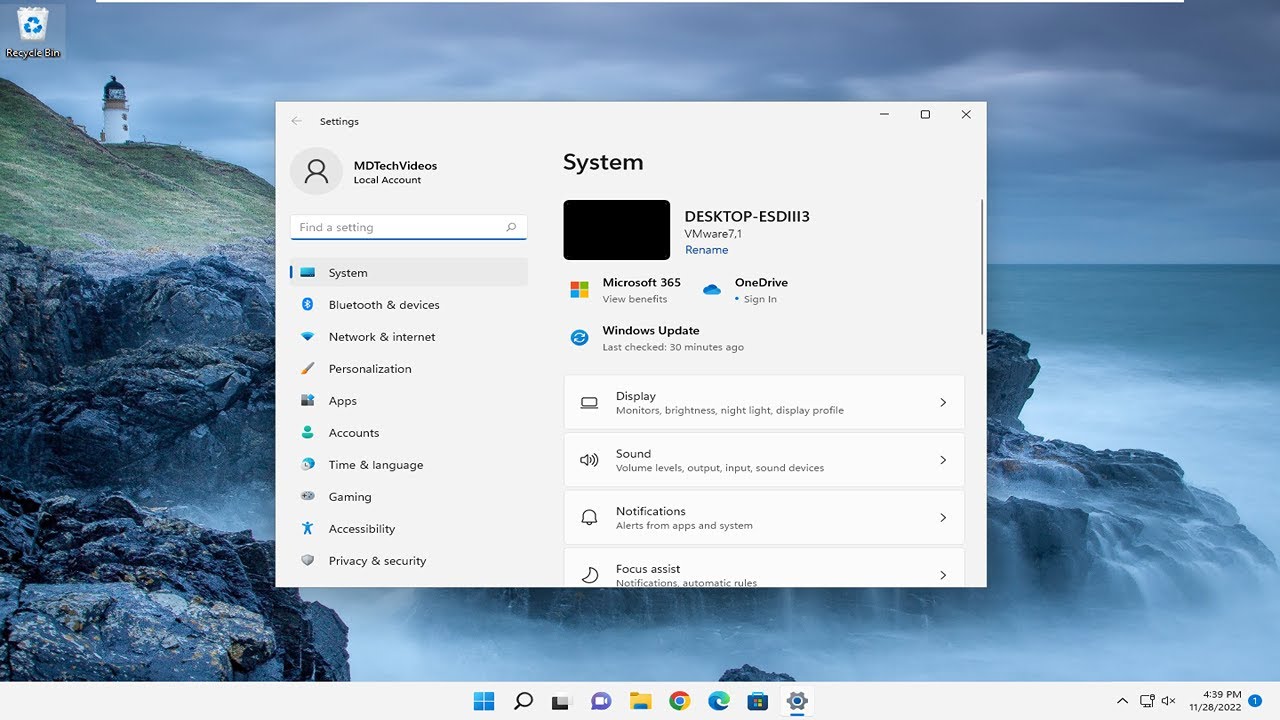1280x720 pixels.
Task: Open Apps settings category
Action: click(409, 400)
